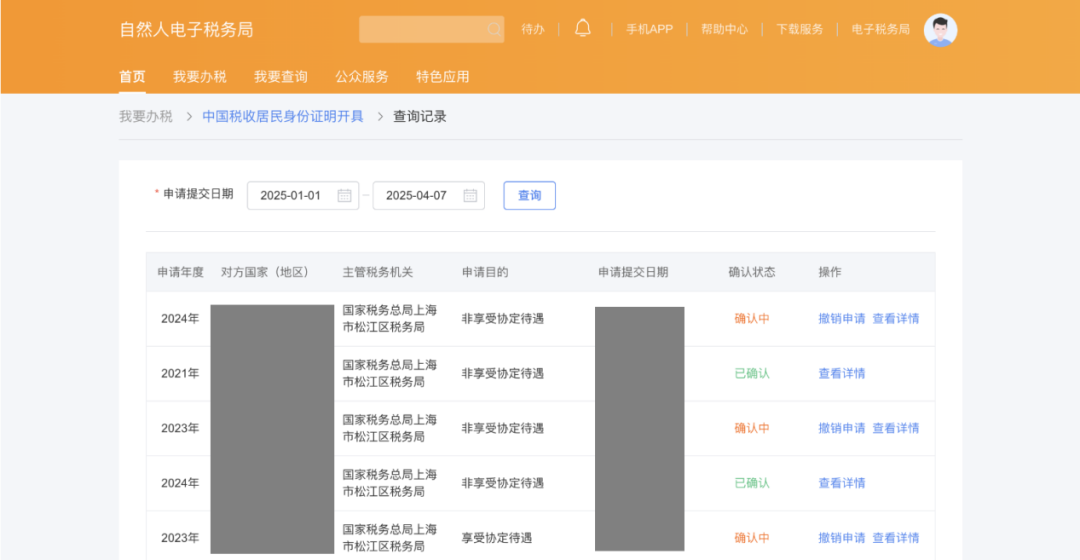
Task: Open the user avatar profile
Action: pos(940,30)
